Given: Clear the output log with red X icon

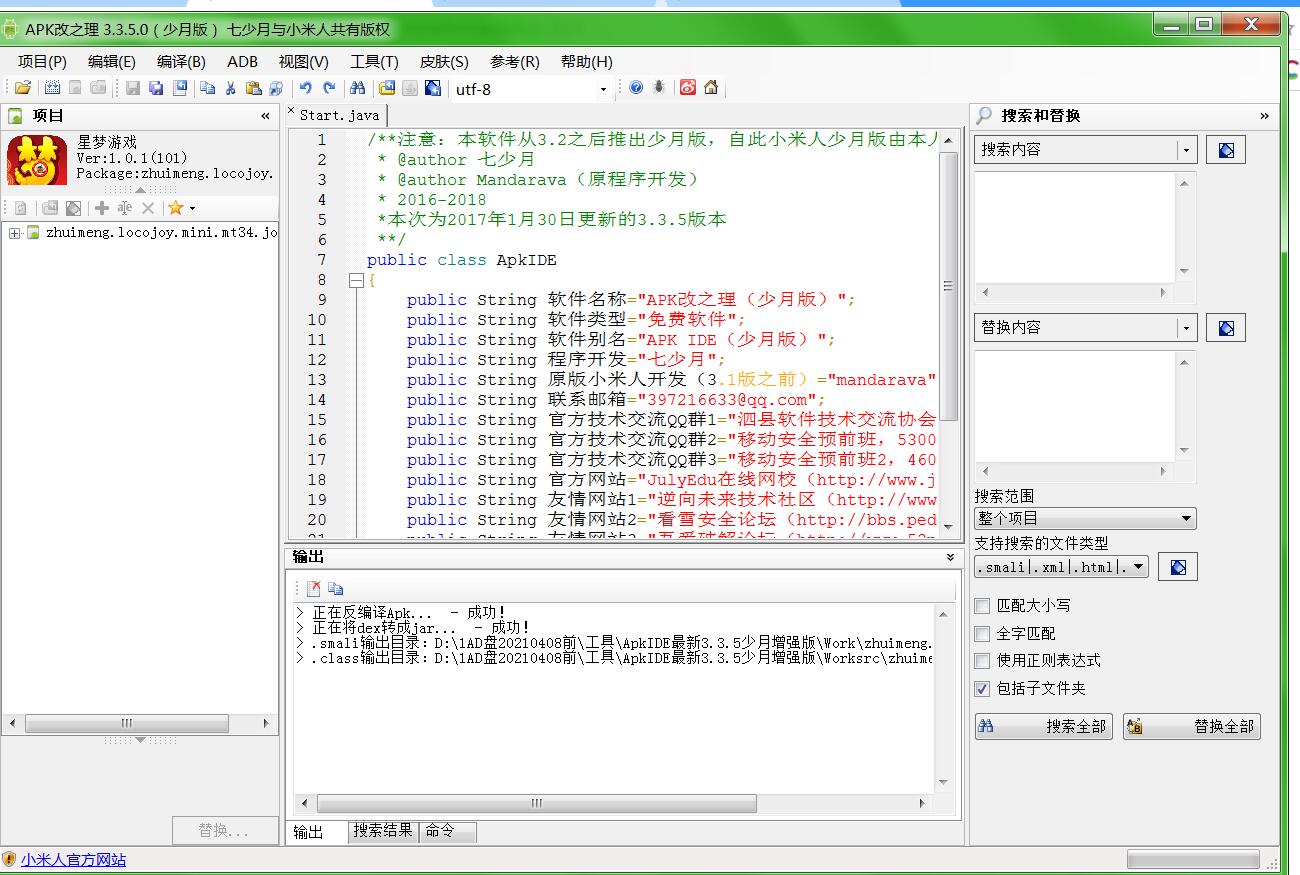Looking at the screenshot, I should pos(314,588).
